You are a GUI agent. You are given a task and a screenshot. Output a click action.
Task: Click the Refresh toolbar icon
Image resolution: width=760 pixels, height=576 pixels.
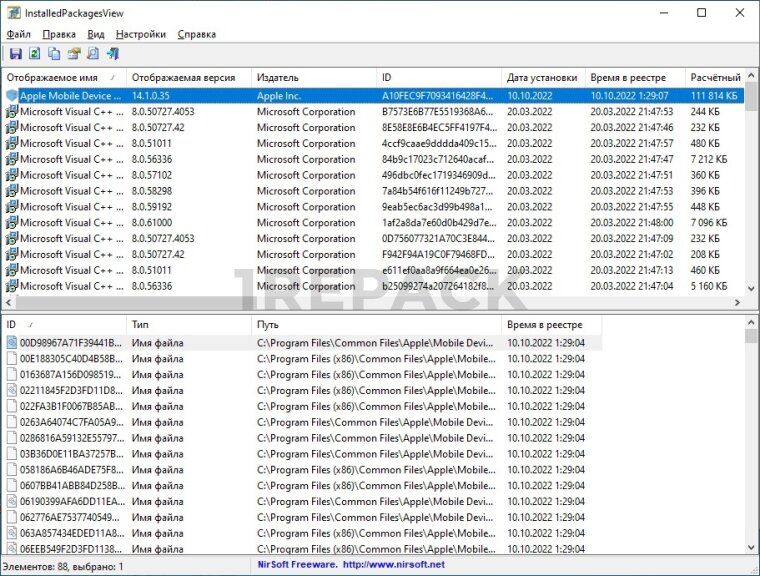[34, 54]
